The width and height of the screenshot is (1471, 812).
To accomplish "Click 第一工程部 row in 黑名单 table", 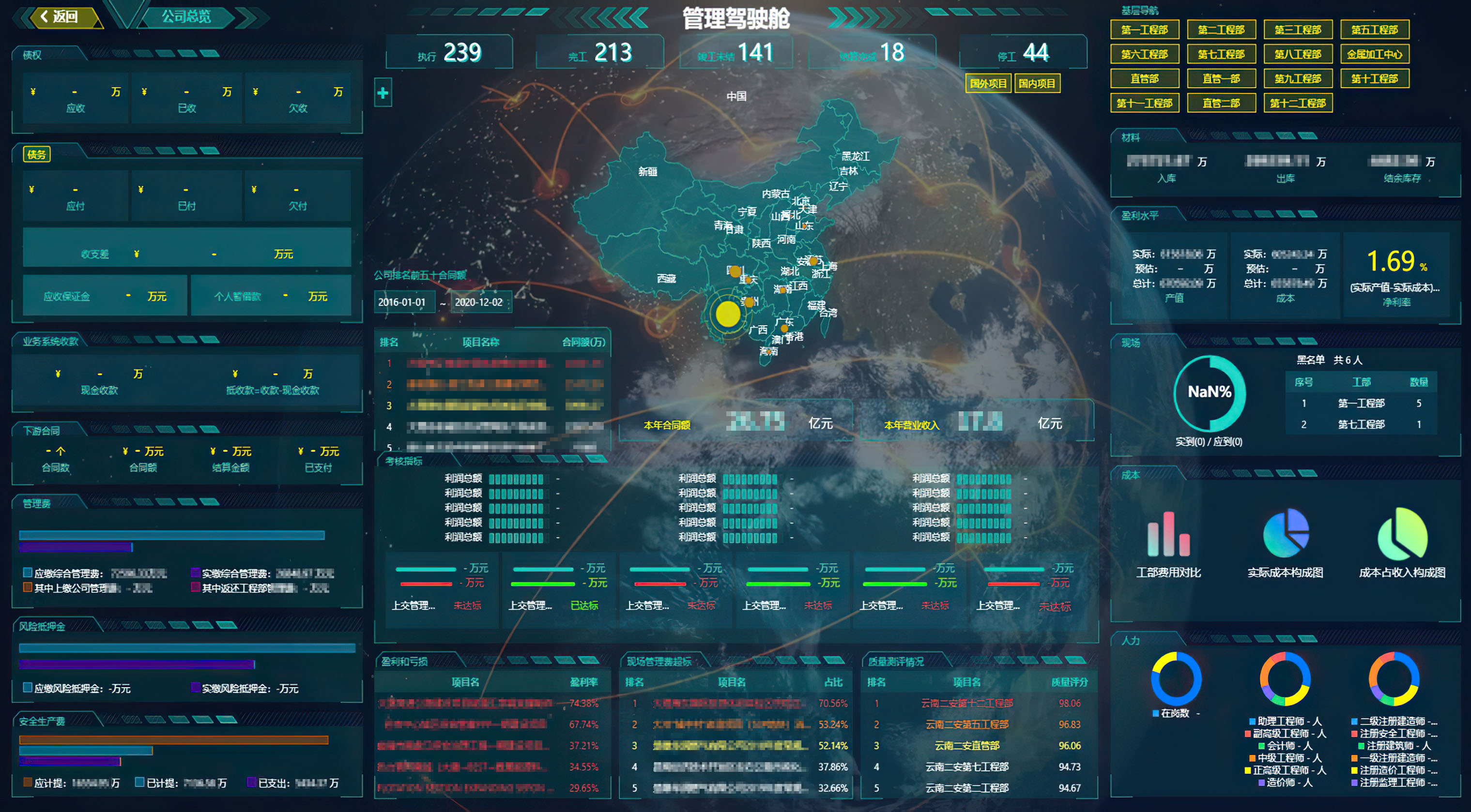I will coord(1362,403).
